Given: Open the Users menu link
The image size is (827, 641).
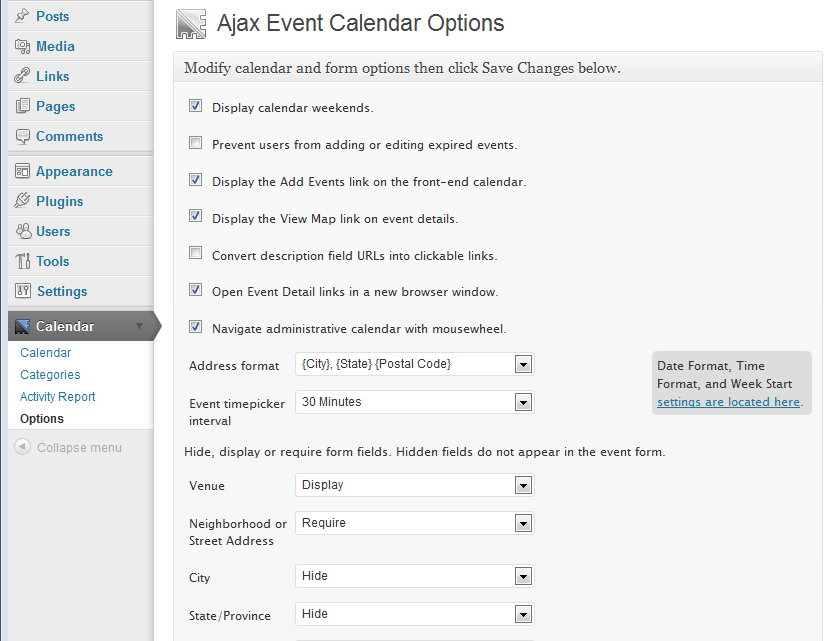Looking at the screenshot, I should [53, 231].
